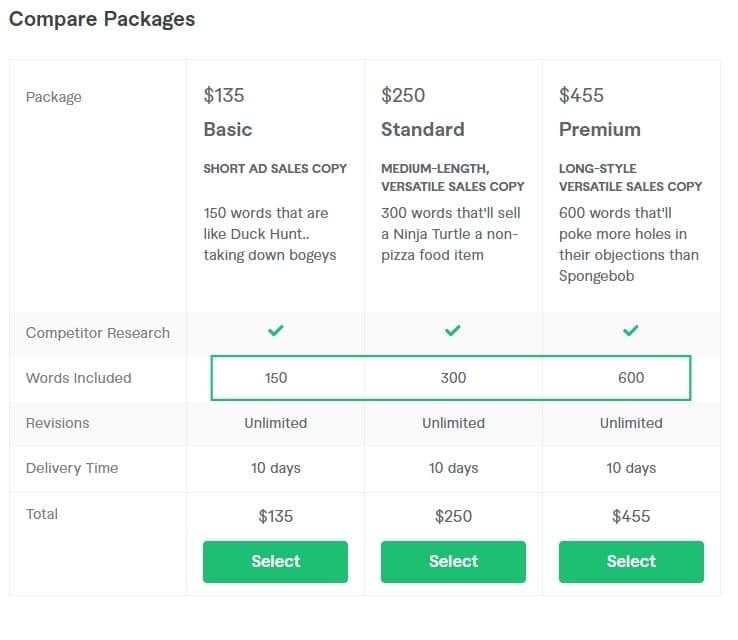Click Basic package Unlimited revisions cell

(275, 423)
